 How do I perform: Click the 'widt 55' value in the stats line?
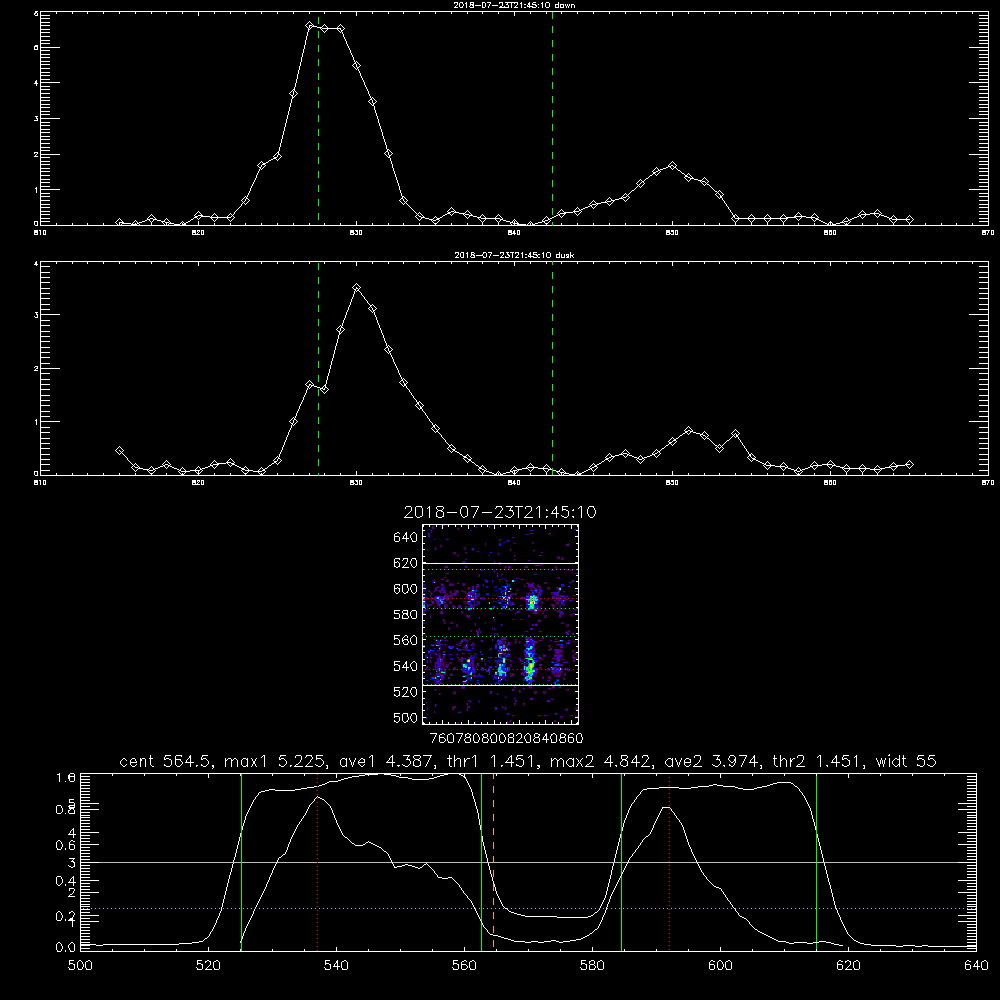tap(906, 761)
